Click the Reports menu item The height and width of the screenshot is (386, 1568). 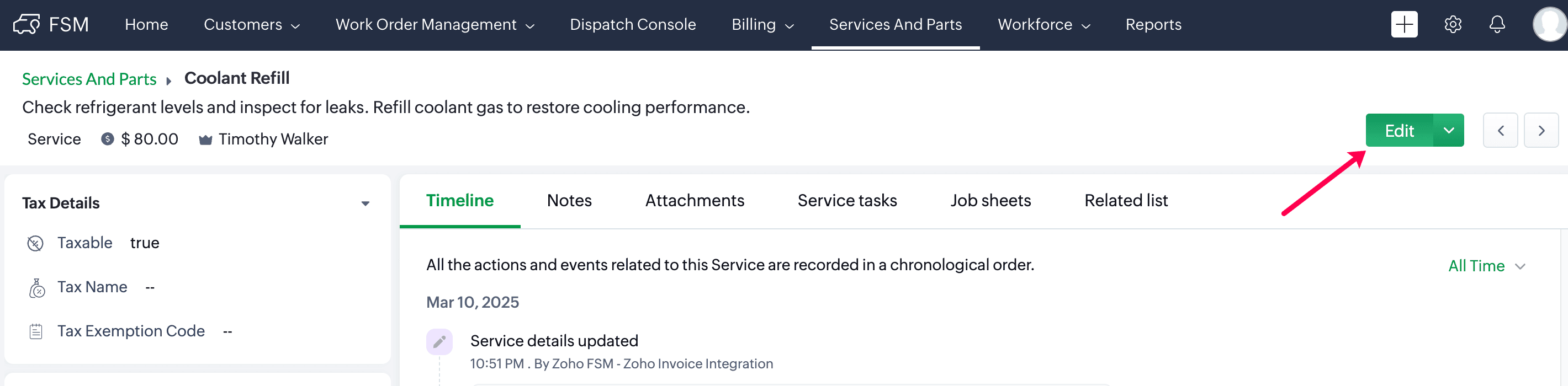1153,24
